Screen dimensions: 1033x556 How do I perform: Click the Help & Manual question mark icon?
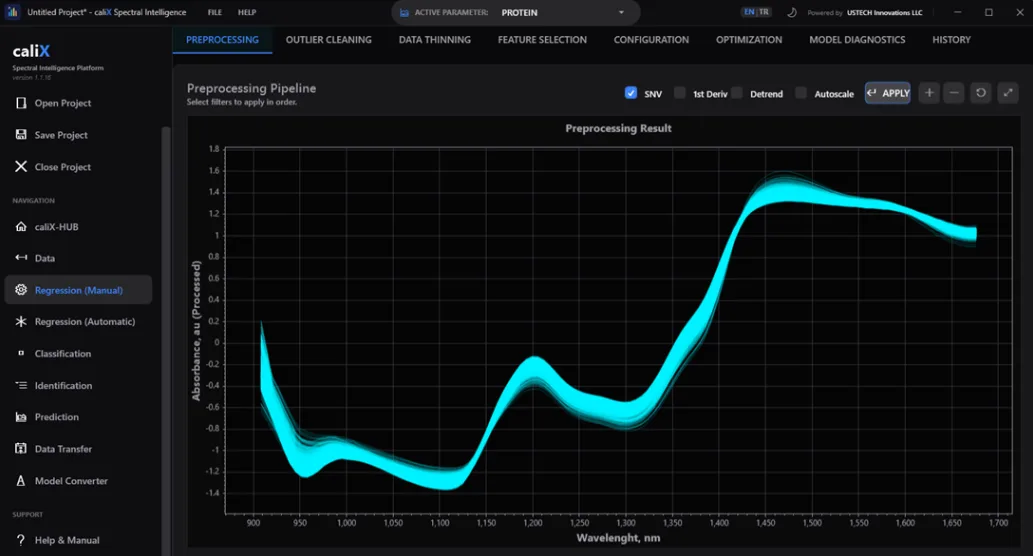(21, 540)
